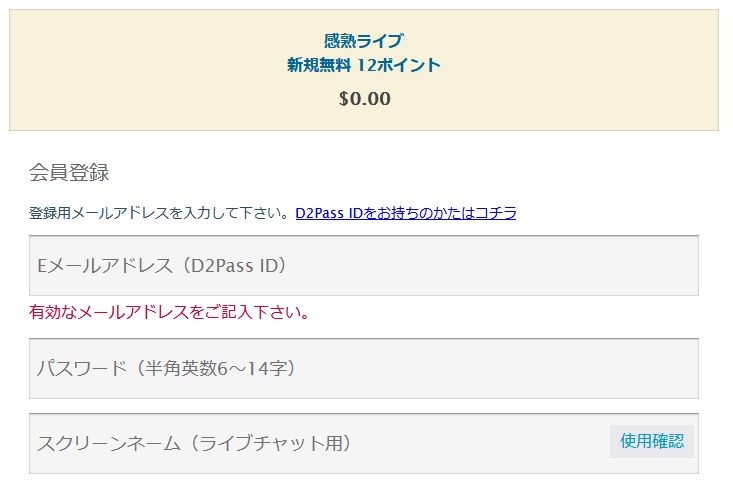Click the Eメールアドレス (D2Pass ID) input field
733x486 pixels.
[x=363, y=266]
